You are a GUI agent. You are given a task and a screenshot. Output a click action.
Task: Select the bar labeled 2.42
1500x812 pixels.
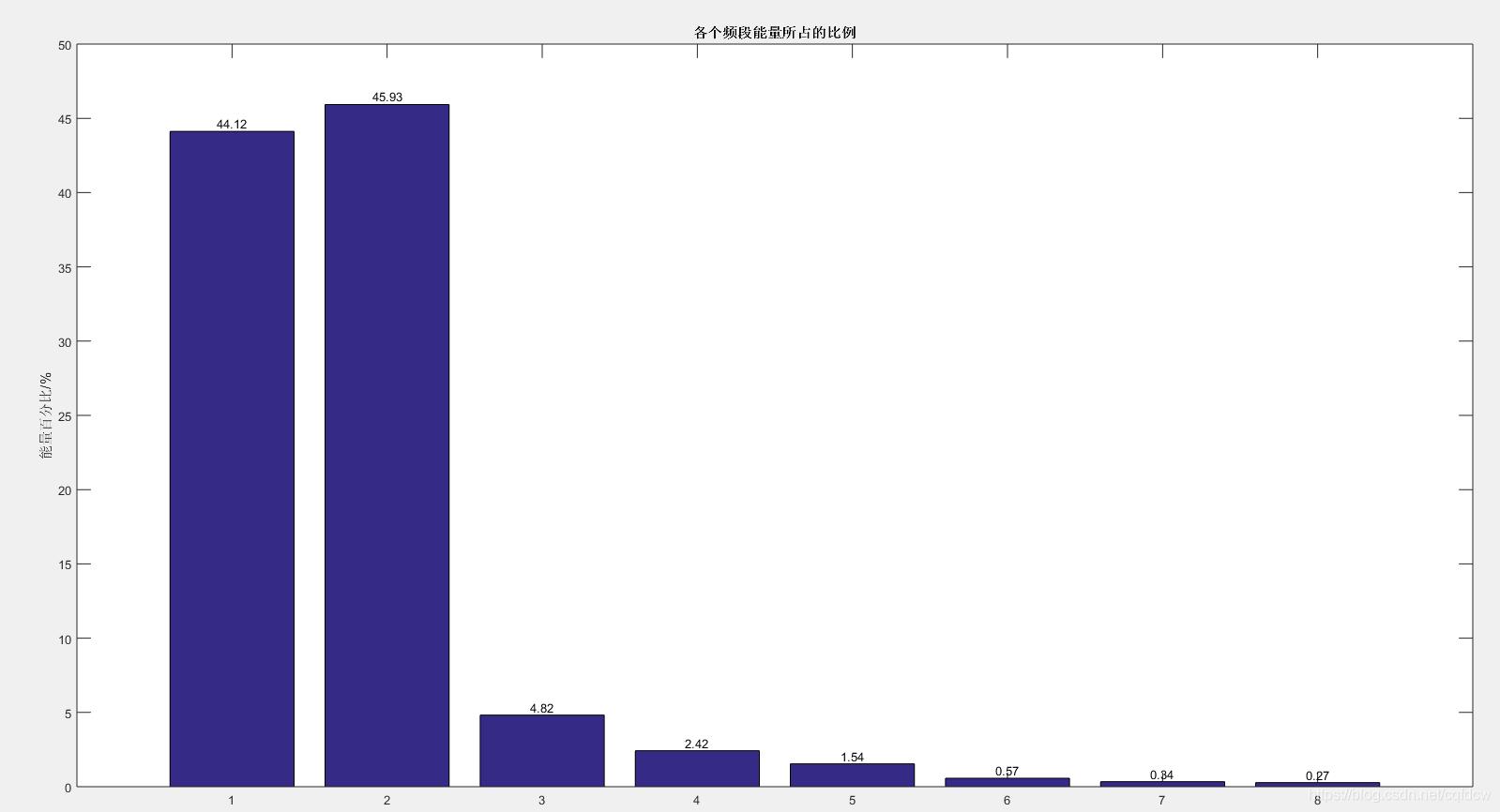697,769
